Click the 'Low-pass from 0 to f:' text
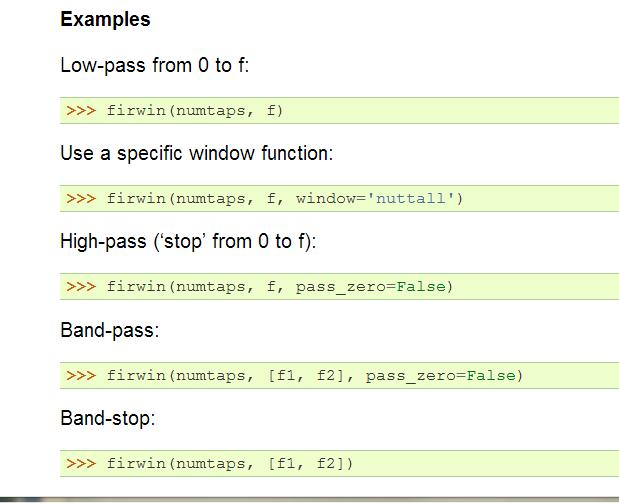Image resolution: width=619 pixels, height=503 pixels. pyautogui.click(x=155, y=65)
